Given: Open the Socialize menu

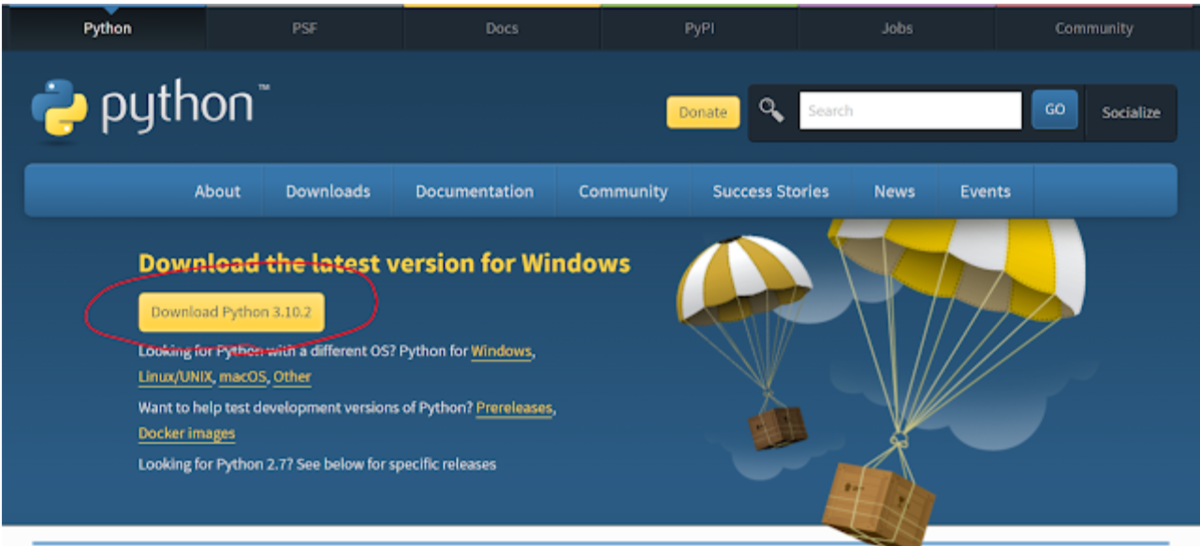Looking at the screenshot, I should tap(1131, 112).
